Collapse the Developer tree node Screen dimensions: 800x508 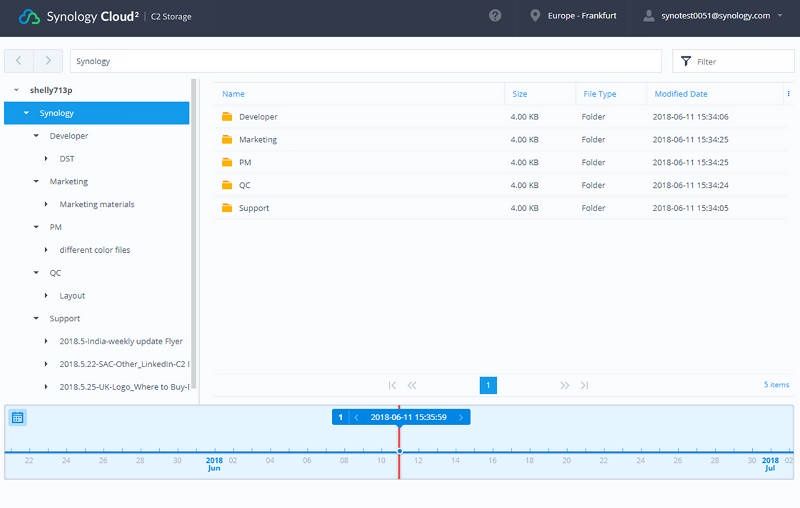pyautogui.click(x=36, y=136)
